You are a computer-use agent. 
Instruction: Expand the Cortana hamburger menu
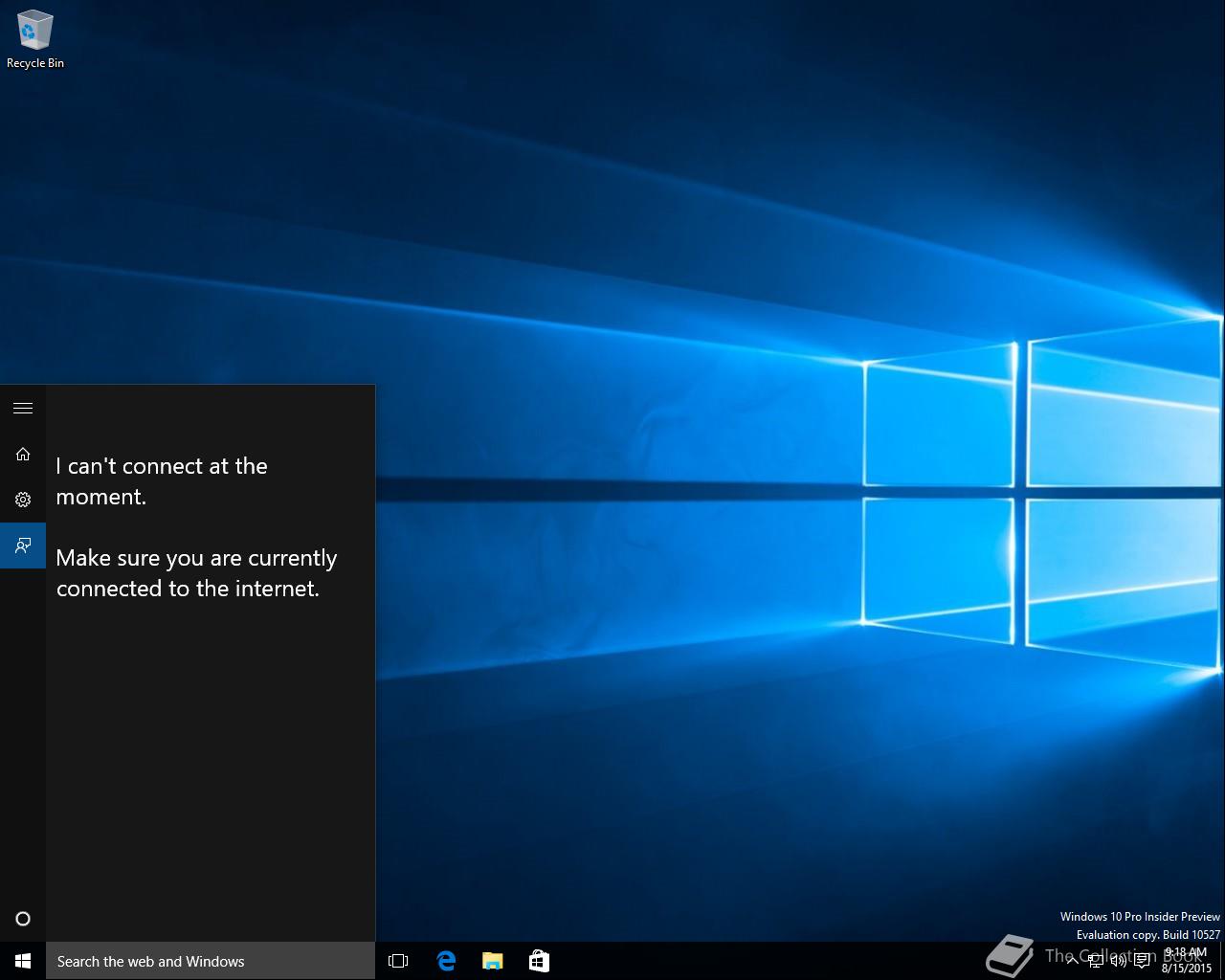(23, 409)
